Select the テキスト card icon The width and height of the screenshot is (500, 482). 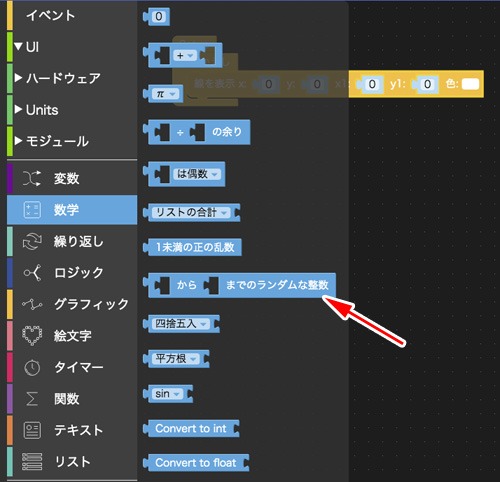coord(32,430)
